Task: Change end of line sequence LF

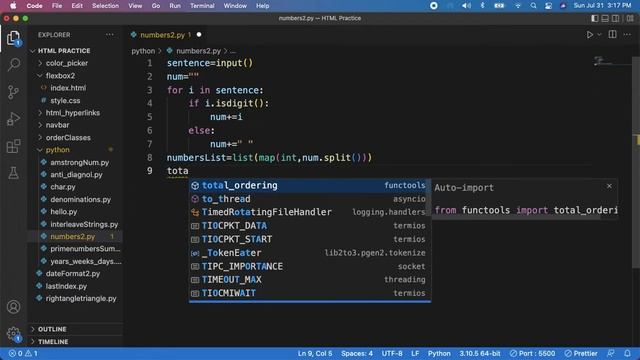Action: click(x=415, y=353)
